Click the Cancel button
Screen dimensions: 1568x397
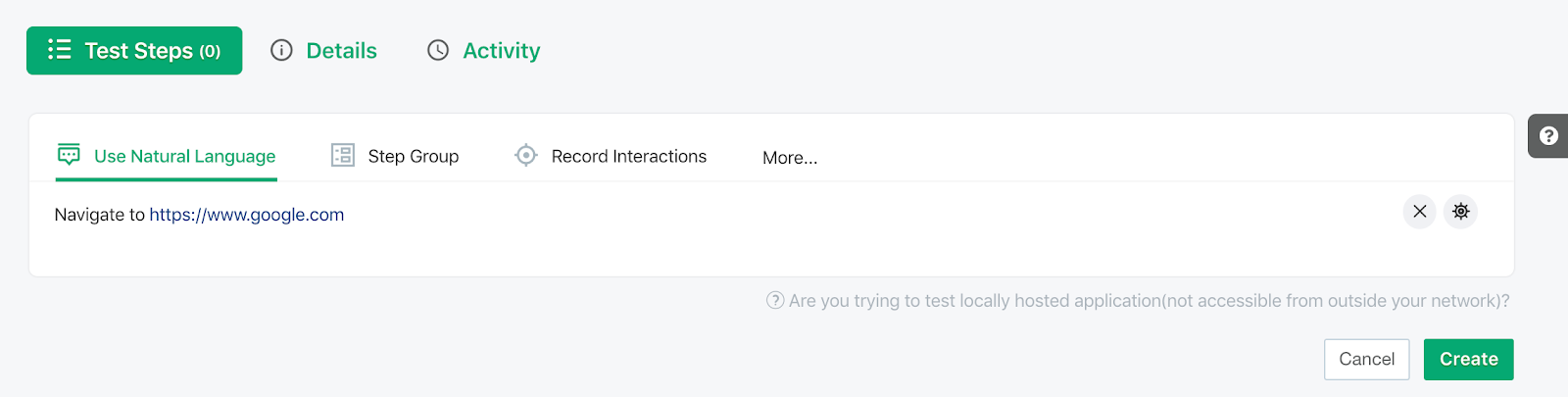click(x=1367, y=360)
